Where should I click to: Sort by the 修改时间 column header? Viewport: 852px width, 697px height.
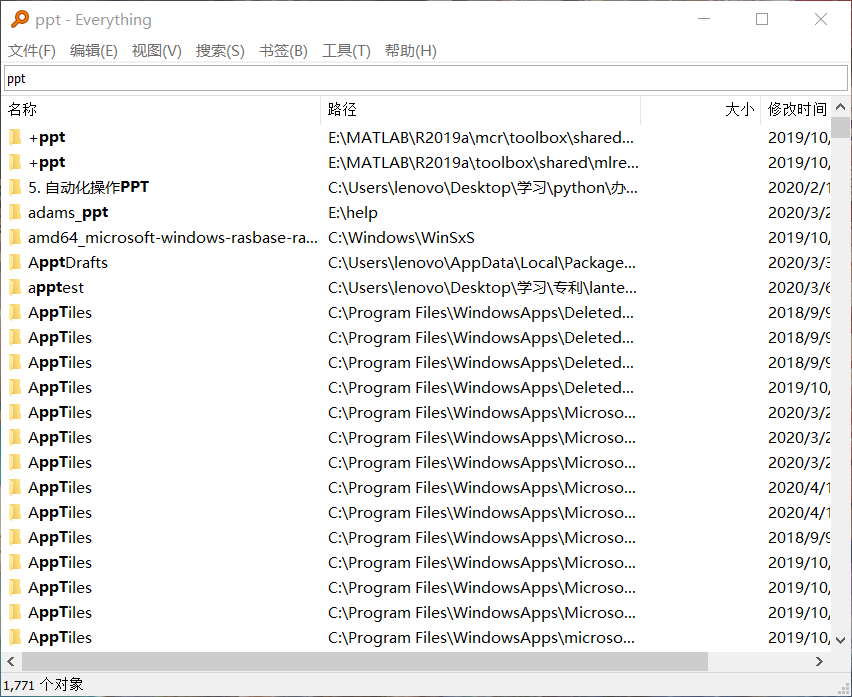796,109
